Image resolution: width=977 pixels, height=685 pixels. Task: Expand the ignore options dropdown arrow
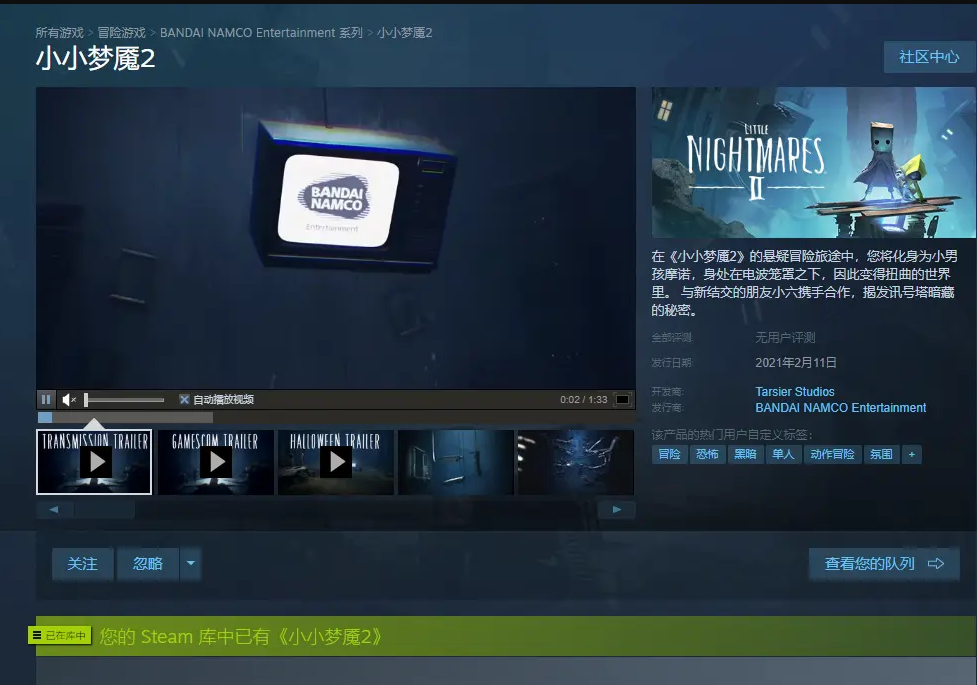(x=191, y=564)
